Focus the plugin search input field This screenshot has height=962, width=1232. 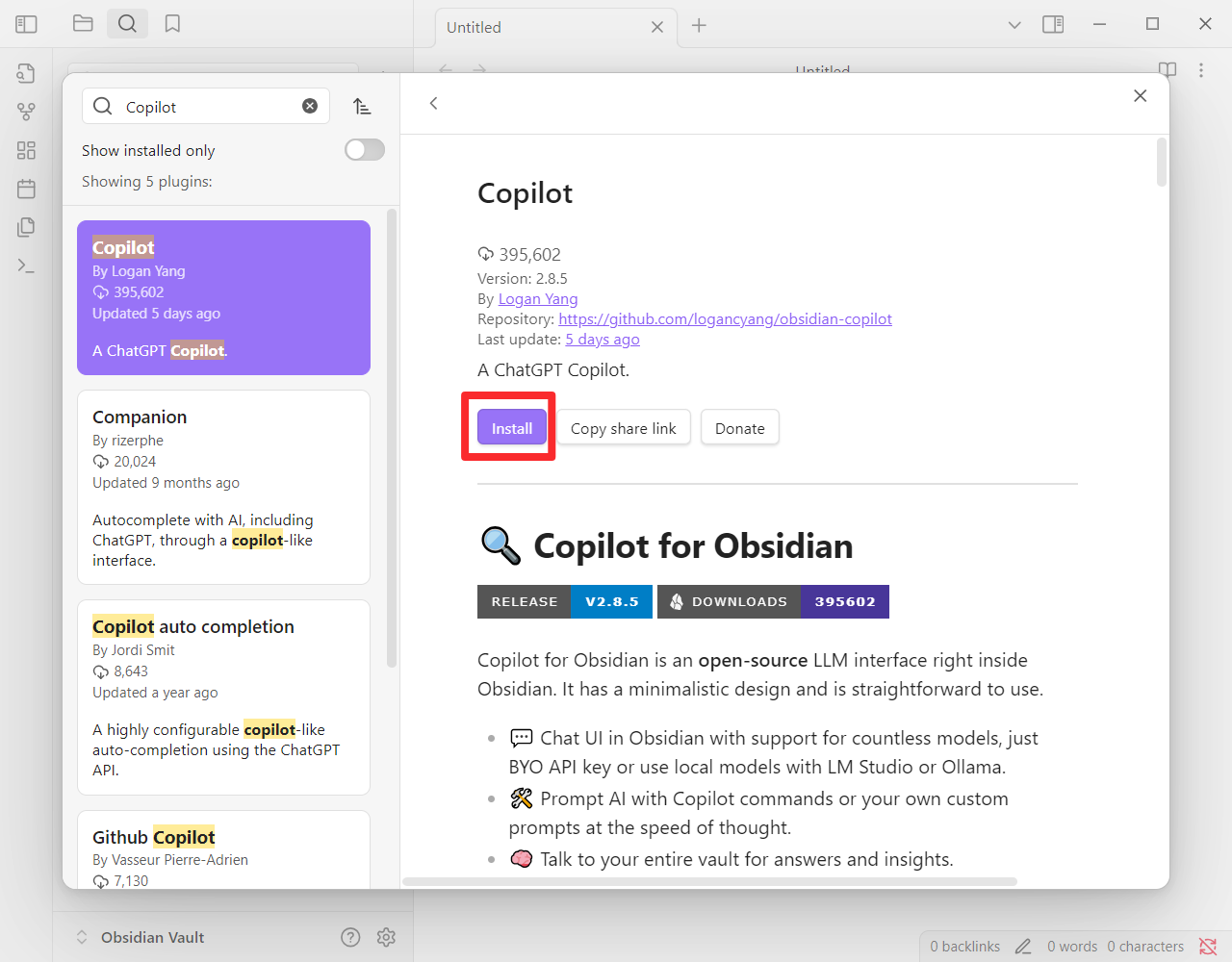click(x=206, y=106)
